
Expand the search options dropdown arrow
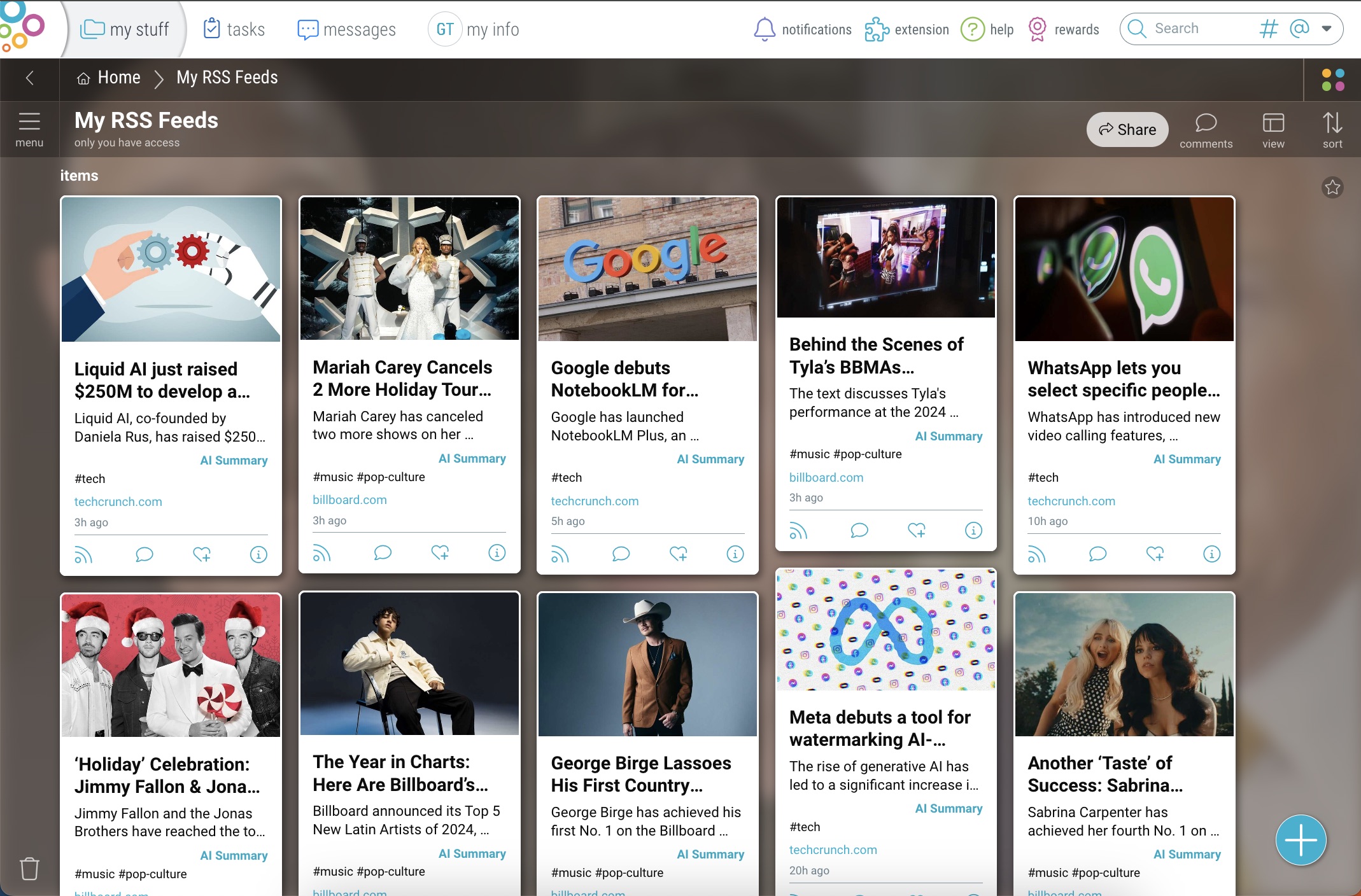tap(1327, 29)
